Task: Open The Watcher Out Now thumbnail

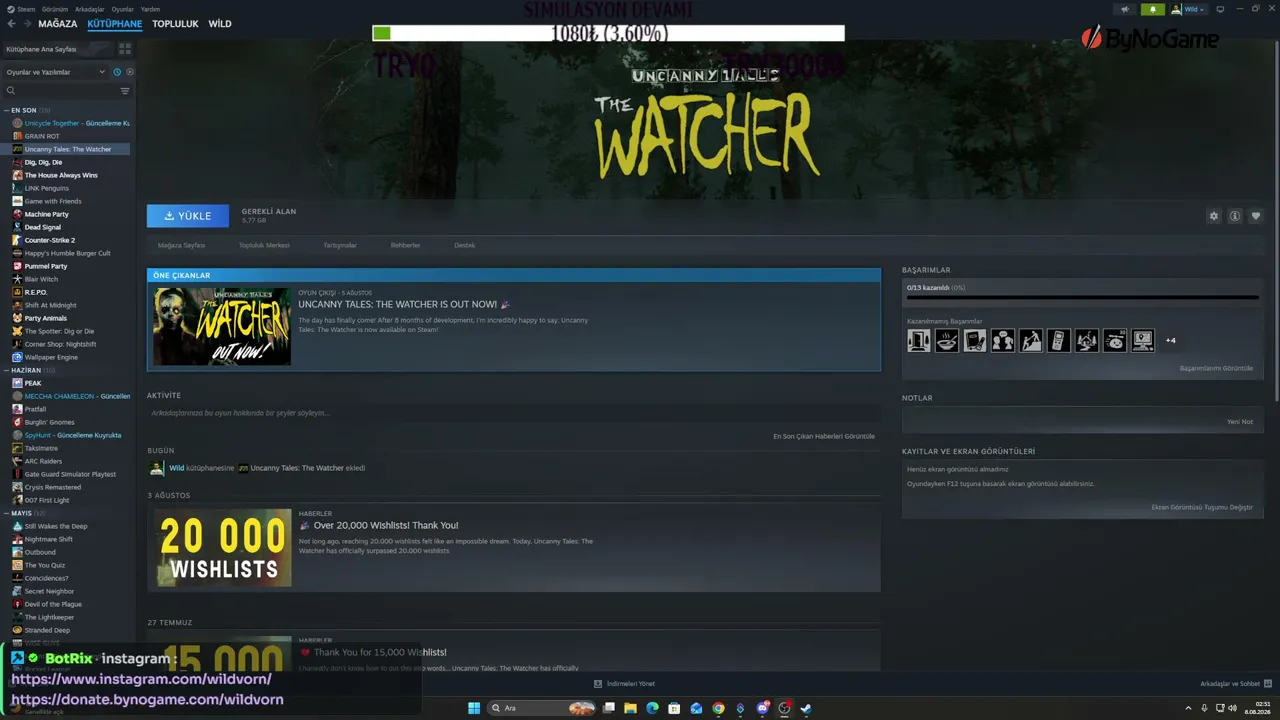Action: [222, 326]
